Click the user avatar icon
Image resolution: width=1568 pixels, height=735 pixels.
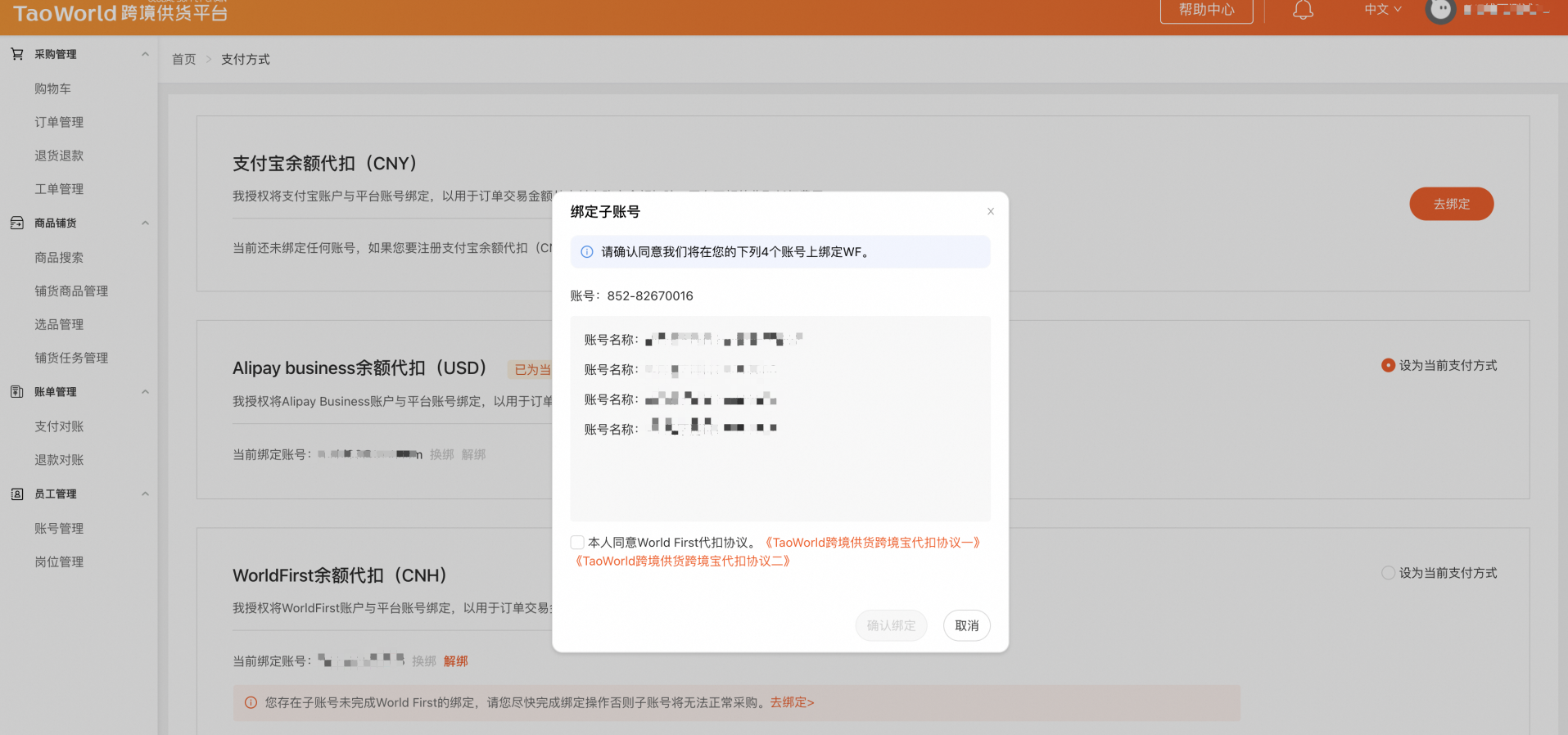[x=1440, y=11]
